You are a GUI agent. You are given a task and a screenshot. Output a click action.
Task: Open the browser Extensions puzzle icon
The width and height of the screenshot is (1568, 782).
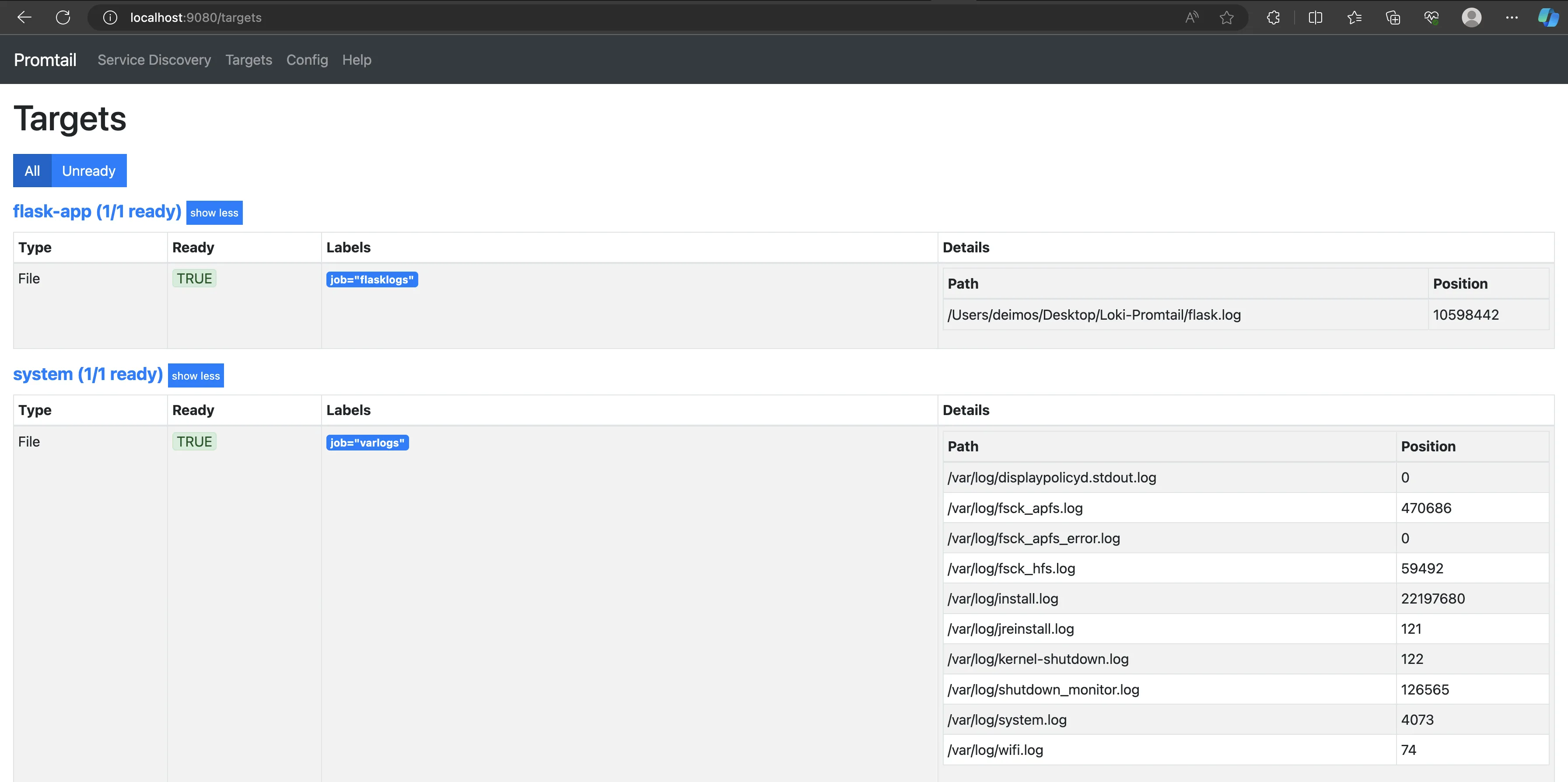[x=1273, y=17]
